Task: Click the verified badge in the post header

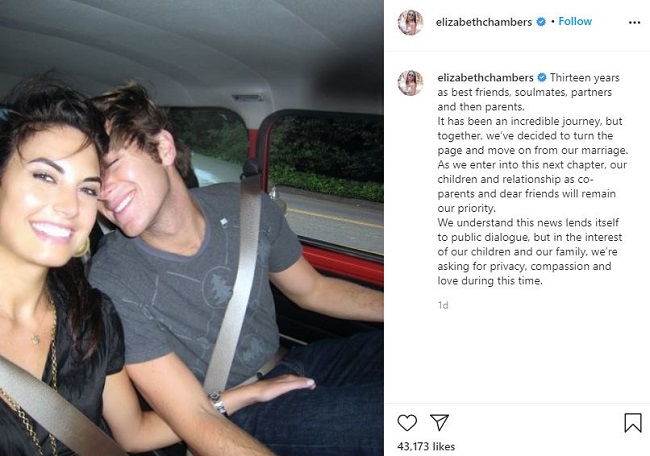Action: (x=541, y=22)
